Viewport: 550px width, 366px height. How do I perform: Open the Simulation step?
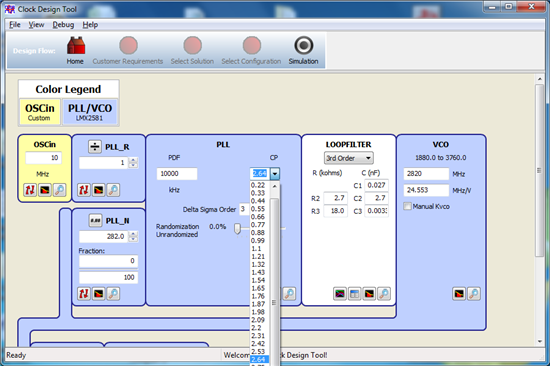tap(303, 51)
